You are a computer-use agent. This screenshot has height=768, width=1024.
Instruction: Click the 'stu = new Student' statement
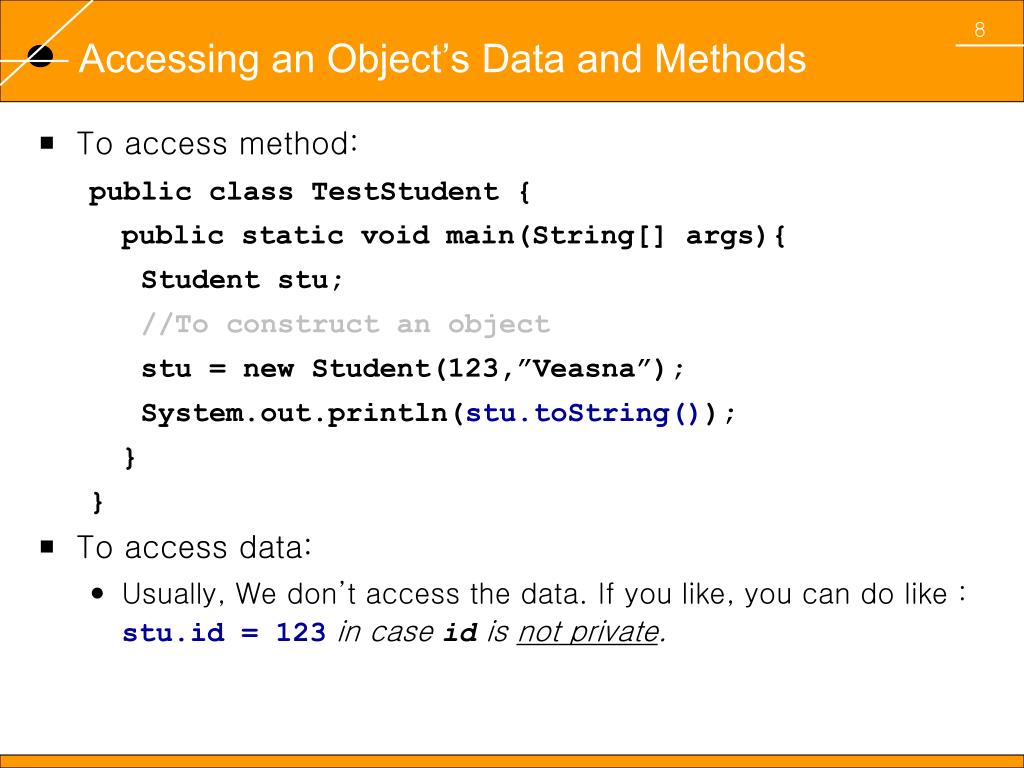pos(413,369)
